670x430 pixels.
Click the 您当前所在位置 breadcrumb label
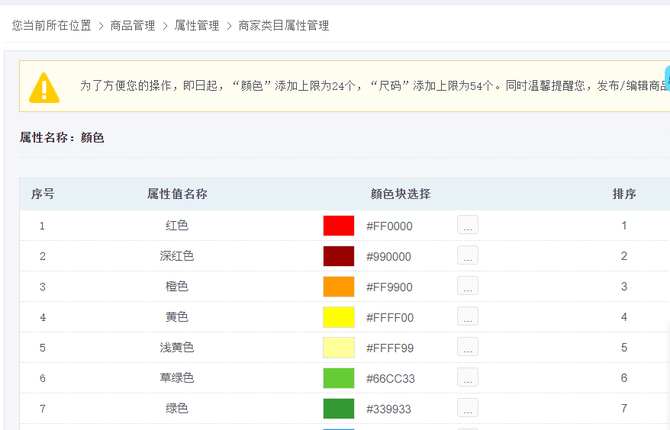pyautogui.click(x=51, y=26)
